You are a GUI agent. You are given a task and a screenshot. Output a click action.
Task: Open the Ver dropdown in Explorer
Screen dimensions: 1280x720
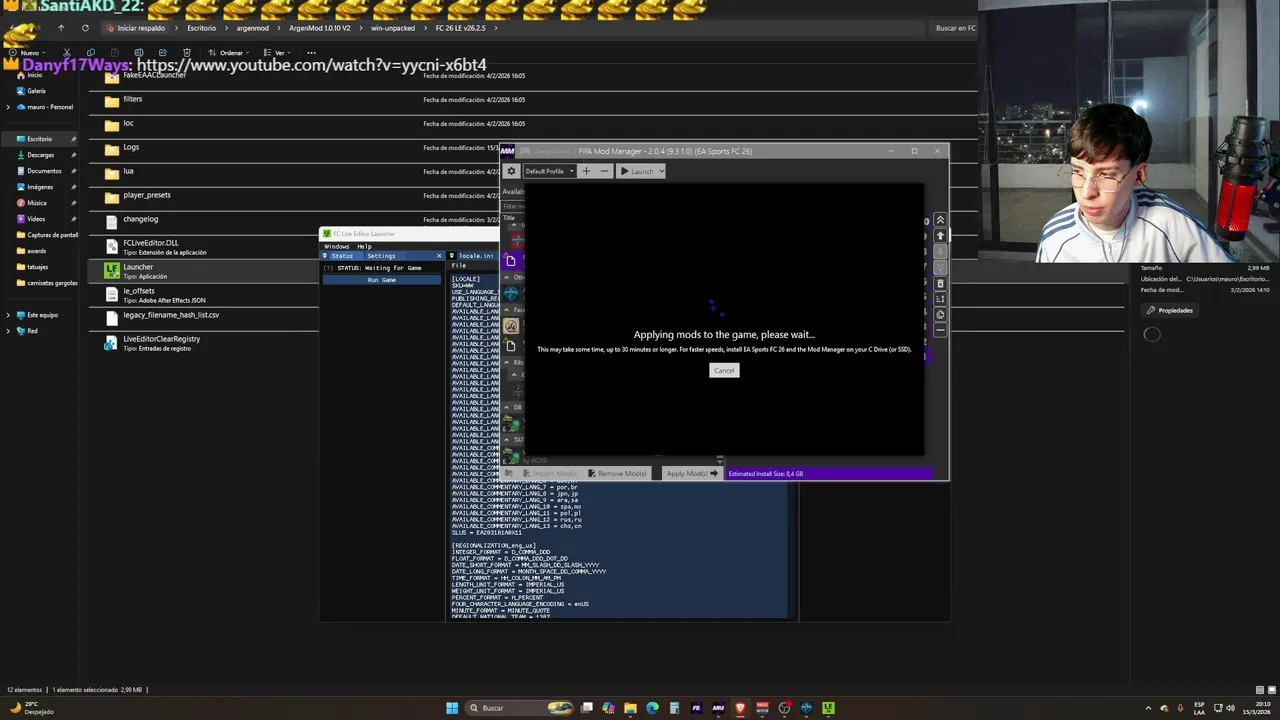pos(278,53)
